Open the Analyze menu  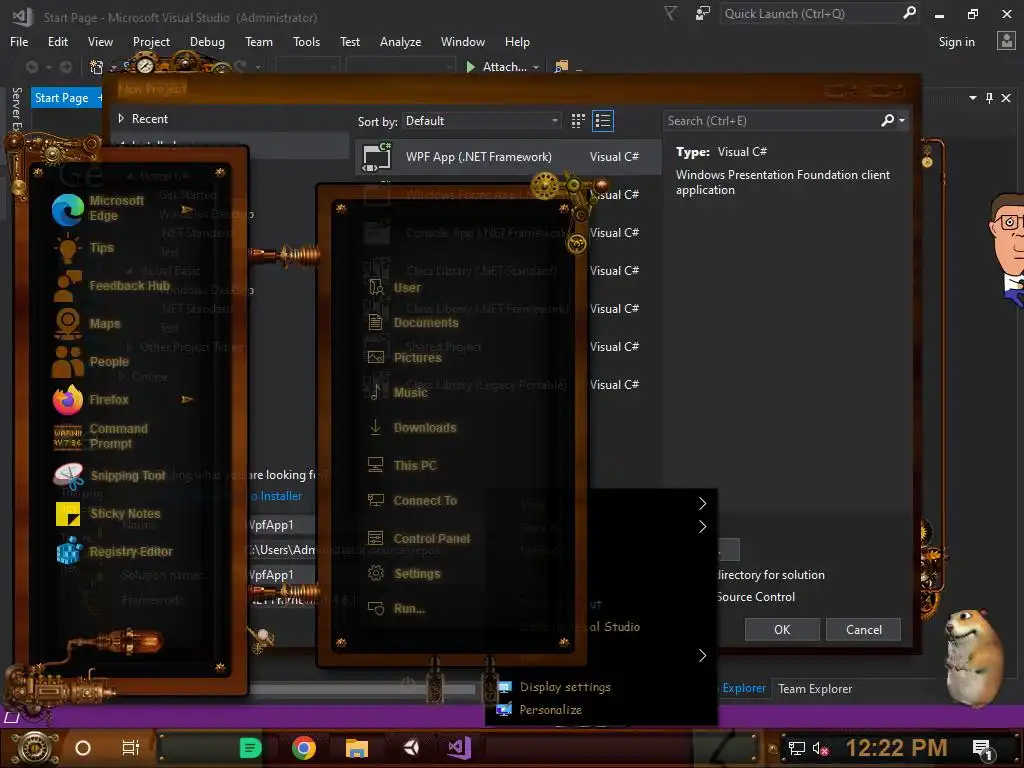(400, 42)
